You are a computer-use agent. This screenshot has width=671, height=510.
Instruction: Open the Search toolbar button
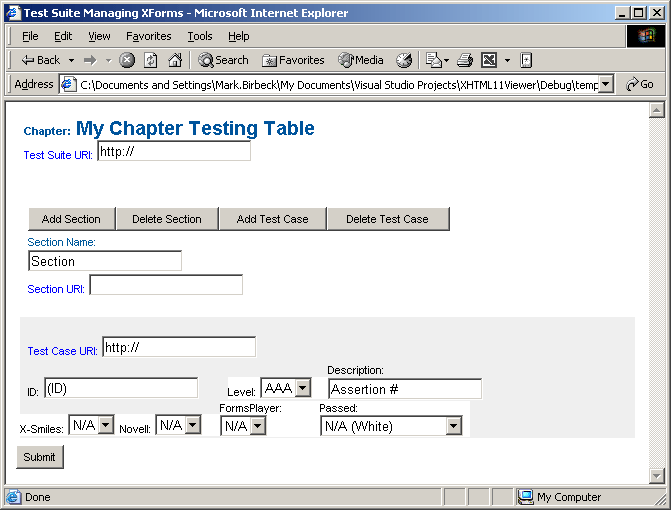coord(223,60)
